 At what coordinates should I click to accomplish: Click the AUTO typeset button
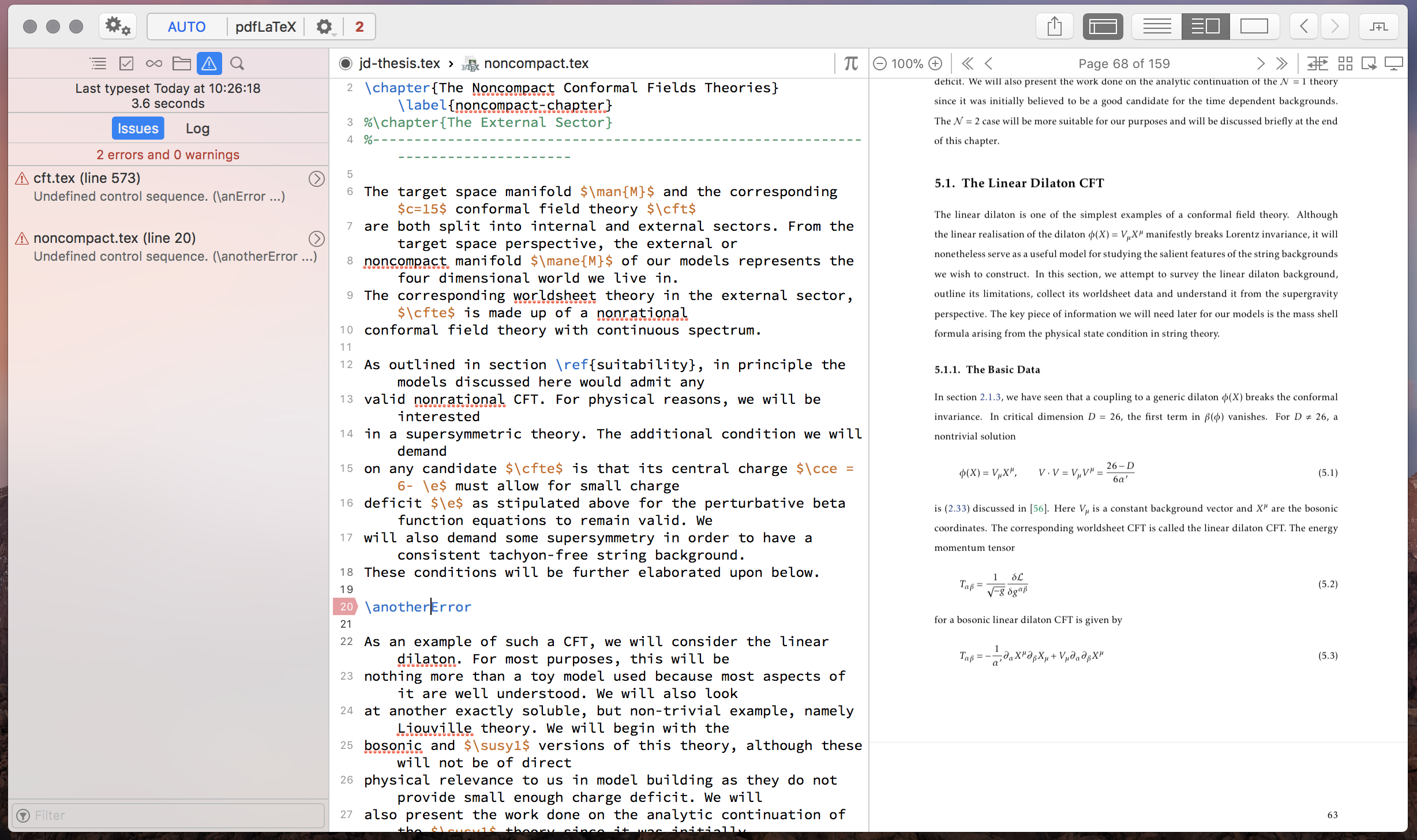(186, 27)
